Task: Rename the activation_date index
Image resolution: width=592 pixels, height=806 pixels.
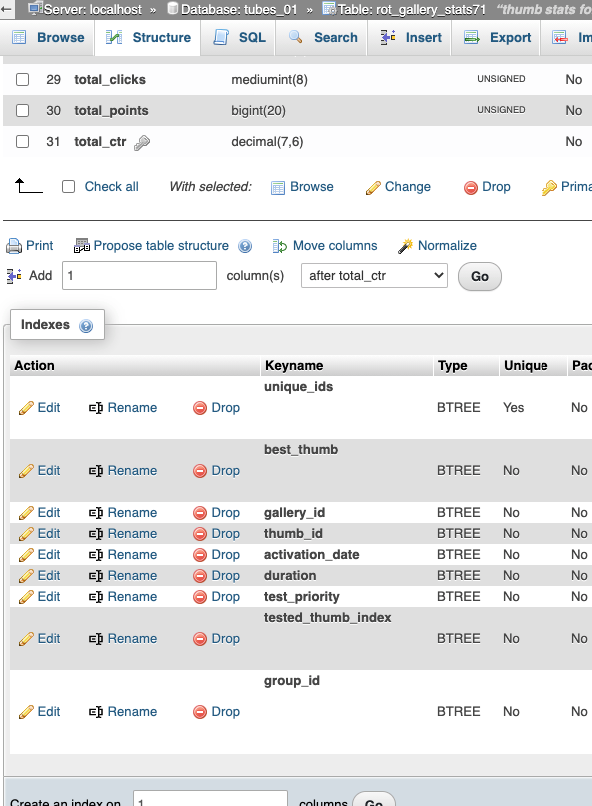Action: [123, 555]
